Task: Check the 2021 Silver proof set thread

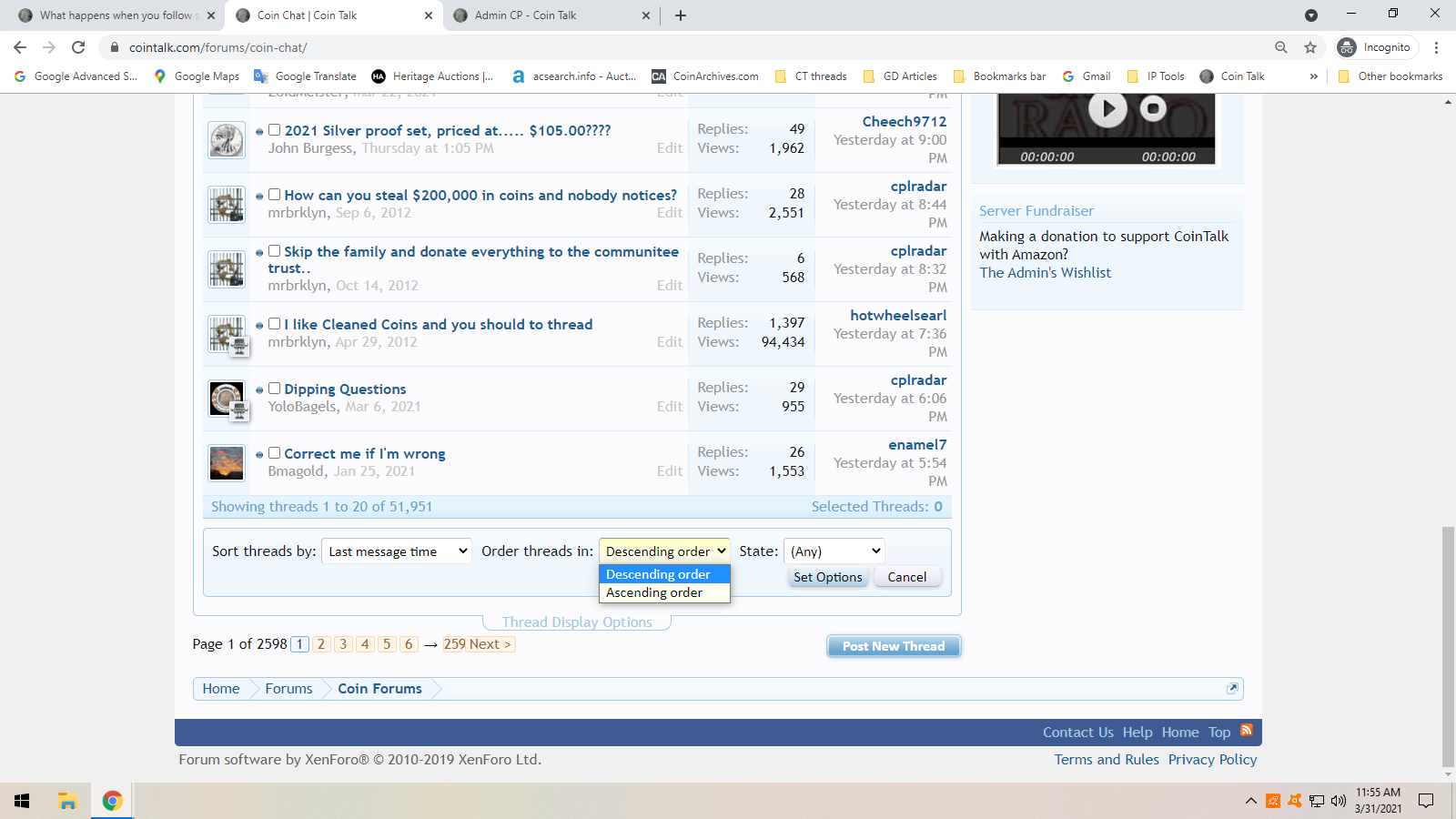Action: pos(274,130)
